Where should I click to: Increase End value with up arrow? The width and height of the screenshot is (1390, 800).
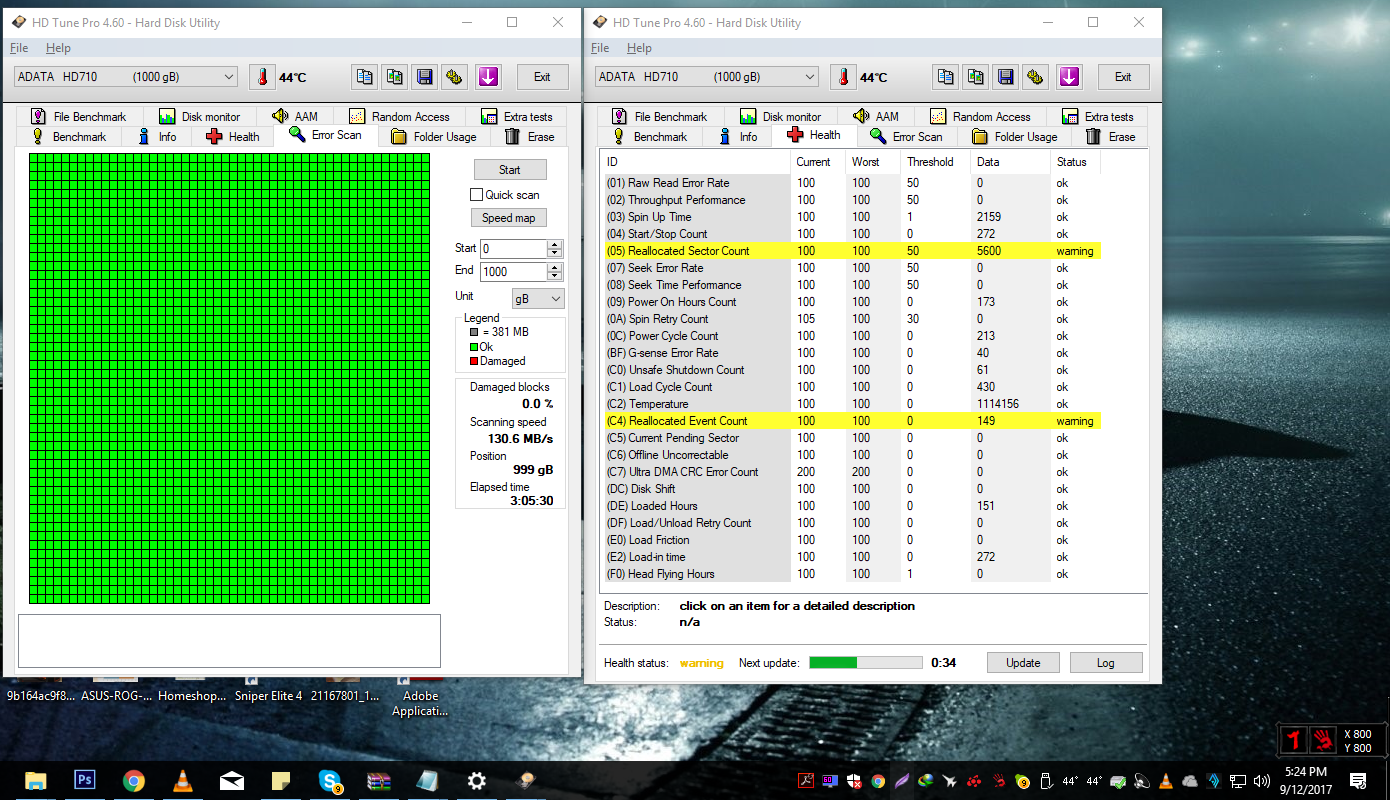point(555,267)
